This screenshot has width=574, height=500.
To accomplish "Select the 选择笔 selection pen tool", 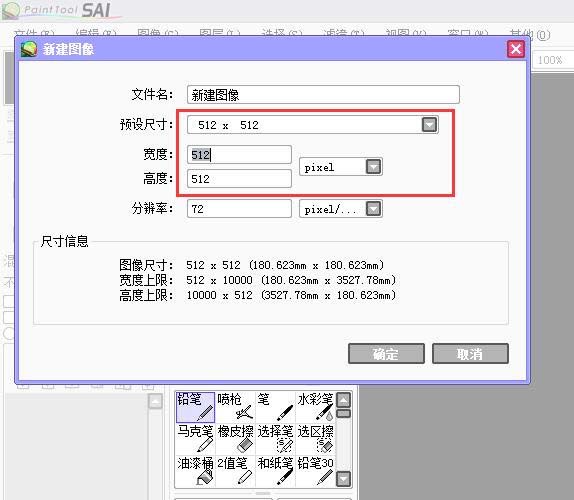I will 275,439.
